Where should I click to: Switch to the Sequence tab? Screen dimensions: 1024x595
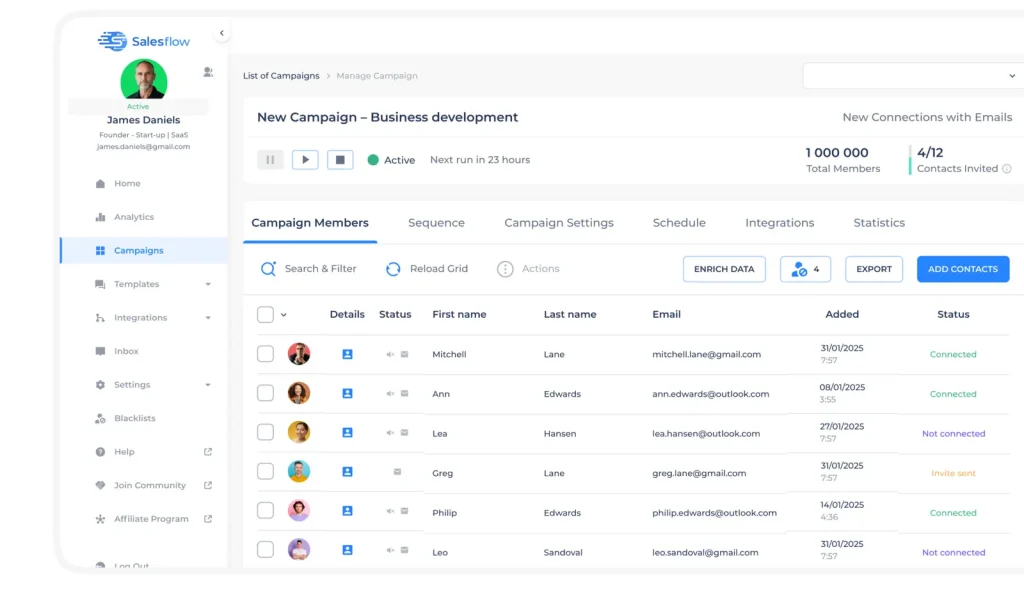click(436, 223)
